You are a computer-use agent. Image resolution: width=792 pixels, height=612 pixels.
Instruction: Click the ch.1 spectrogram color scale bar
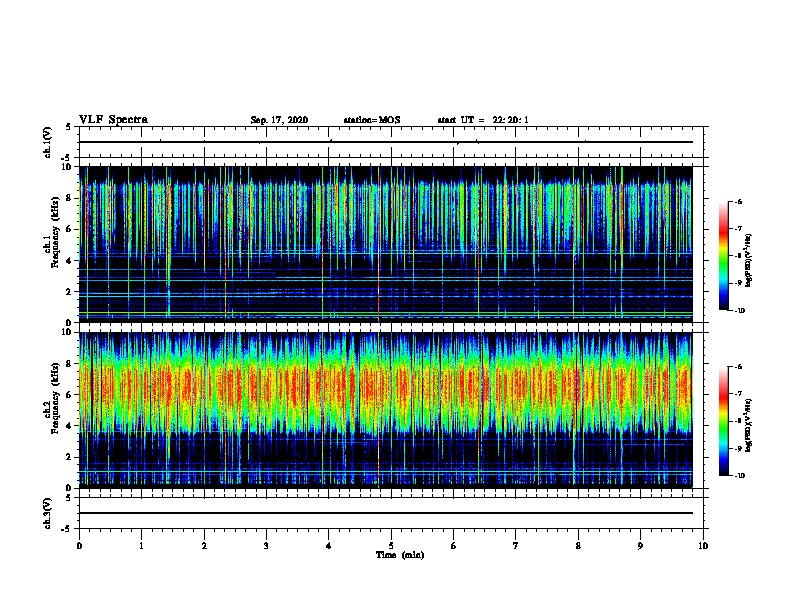pyautogui.click(x=723, y=256)
